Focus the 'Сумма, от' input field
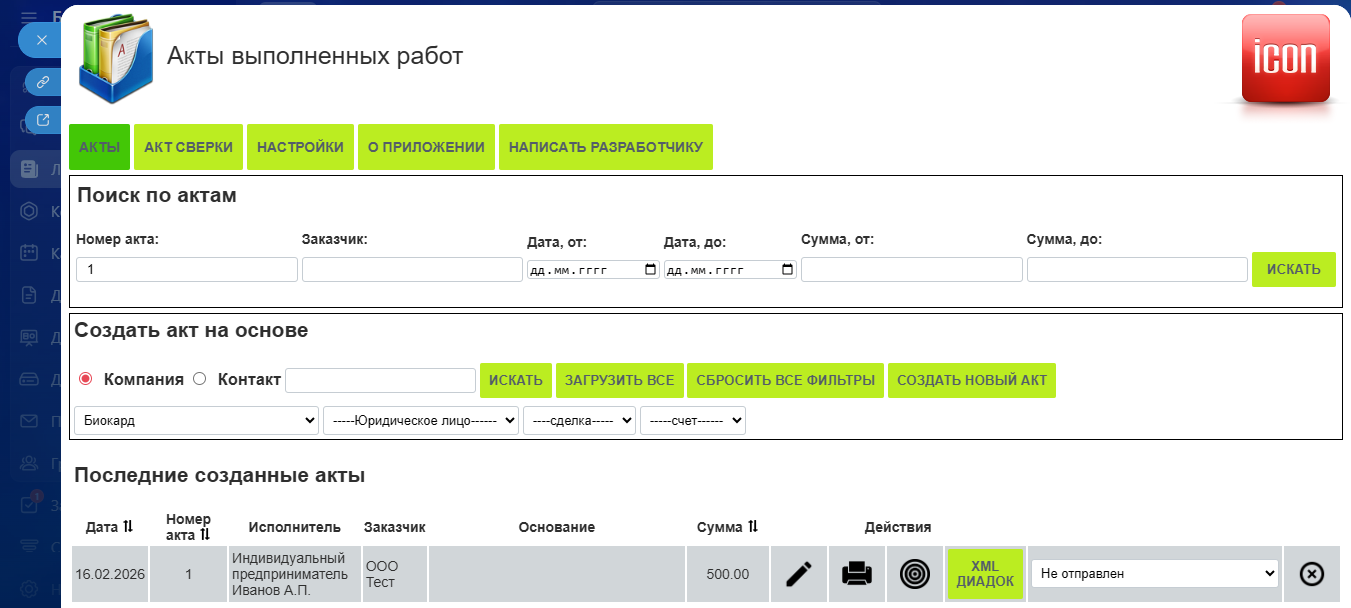Viewport: 1351px width, 608px height. click(912, 270)
